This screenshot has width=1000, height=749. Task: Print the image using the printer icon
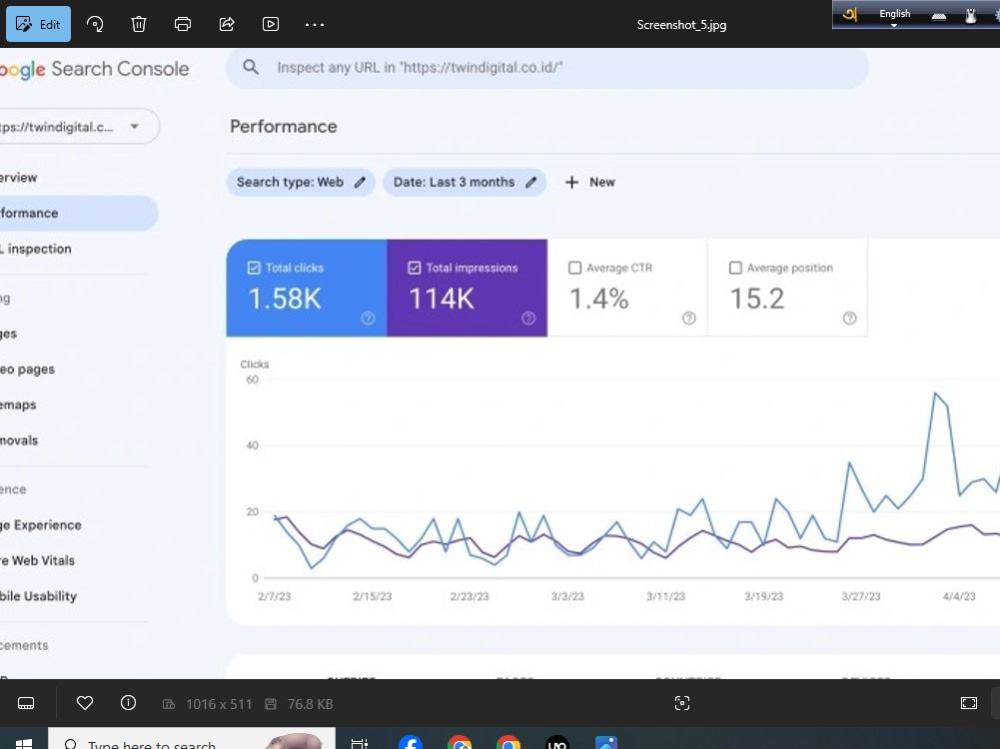182,24
